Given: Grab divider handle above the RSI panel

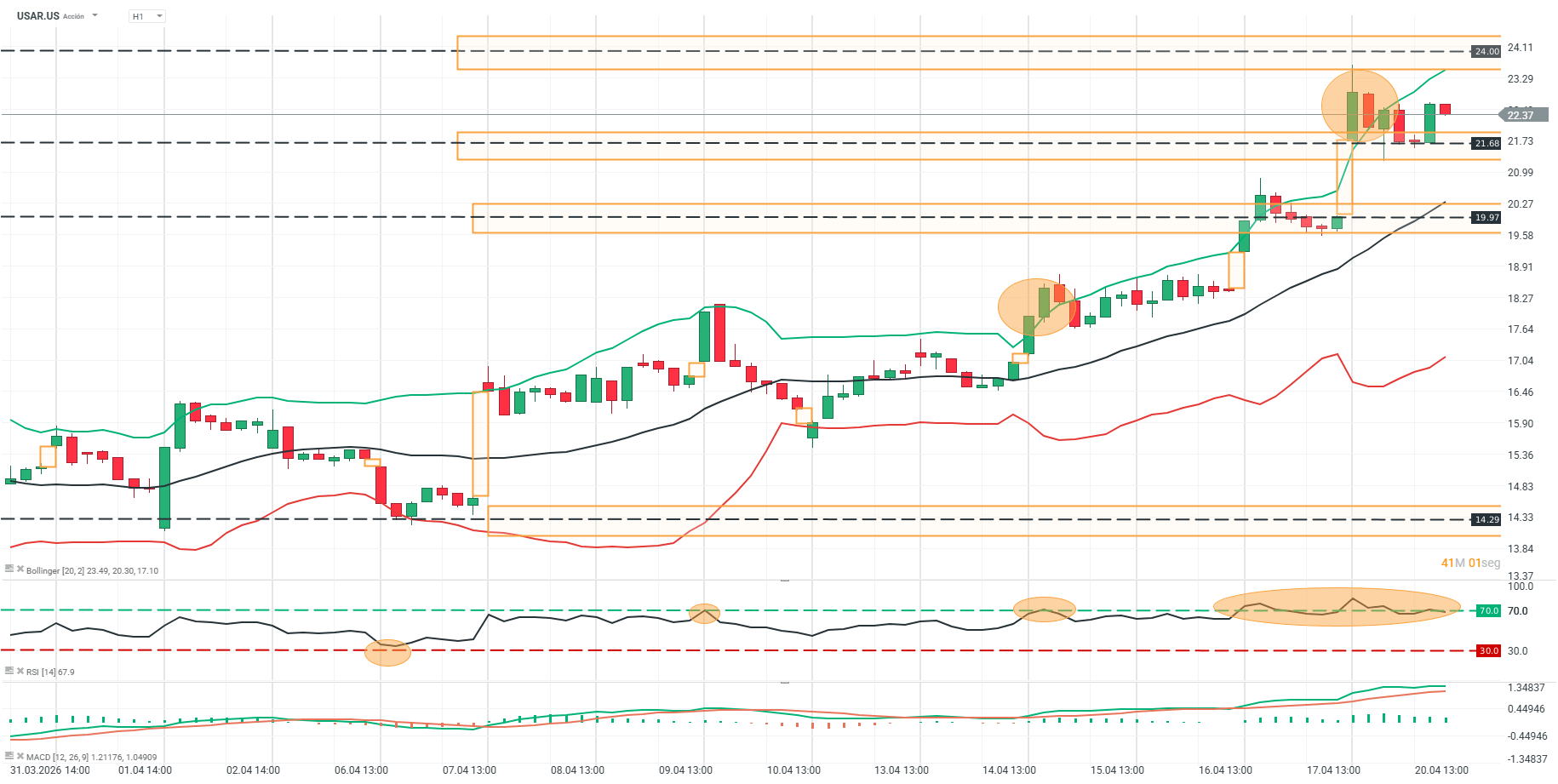Looking at the screenshot, I should (x=785, y=581).
